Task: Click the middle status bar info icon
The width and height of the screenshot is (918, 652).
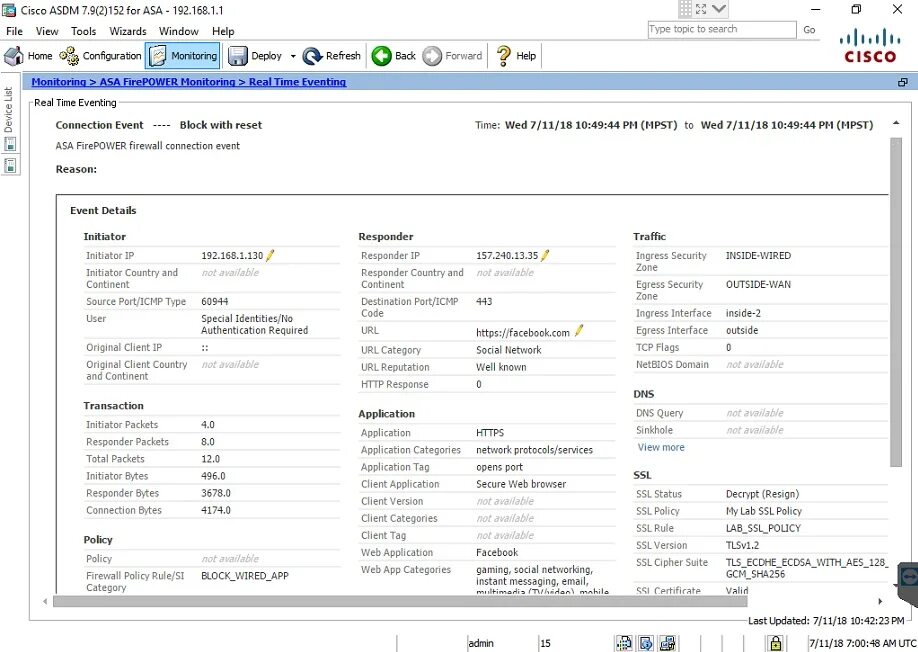Action: (x=646, y=643)
